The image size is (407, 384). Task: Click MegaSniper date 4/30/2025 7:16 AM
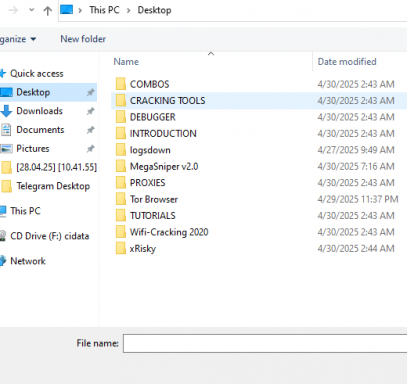pyautogui.click(x=356, y=166)
